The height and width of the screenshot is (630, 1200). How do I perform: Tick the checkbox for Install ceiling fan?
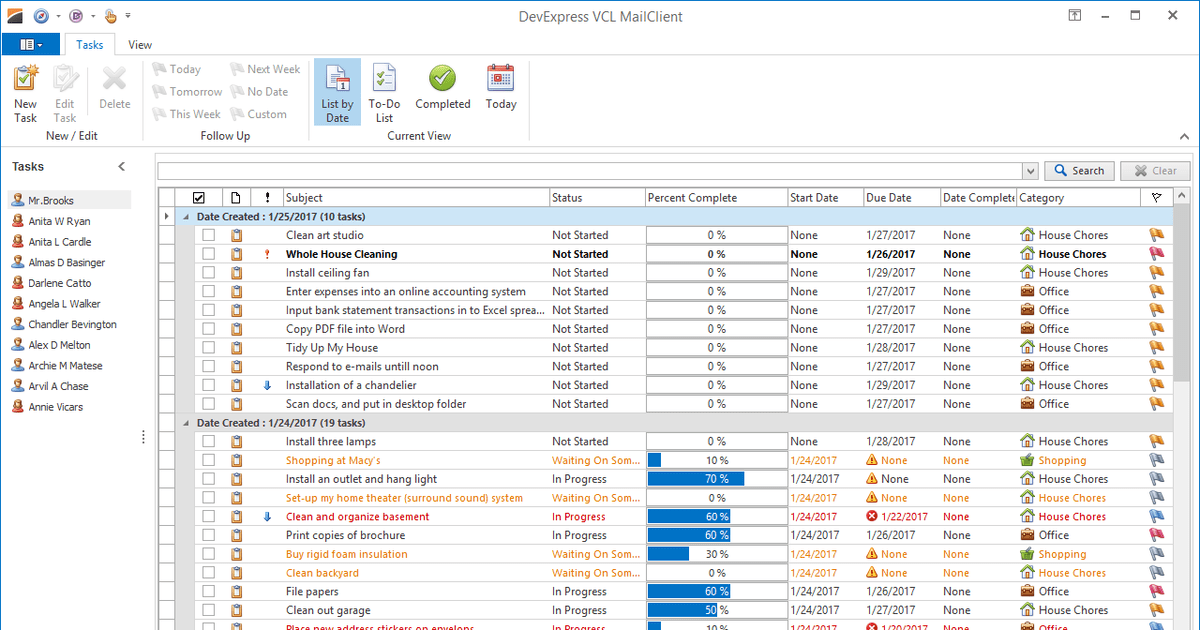pyautogui.click(x=208, y=273)
